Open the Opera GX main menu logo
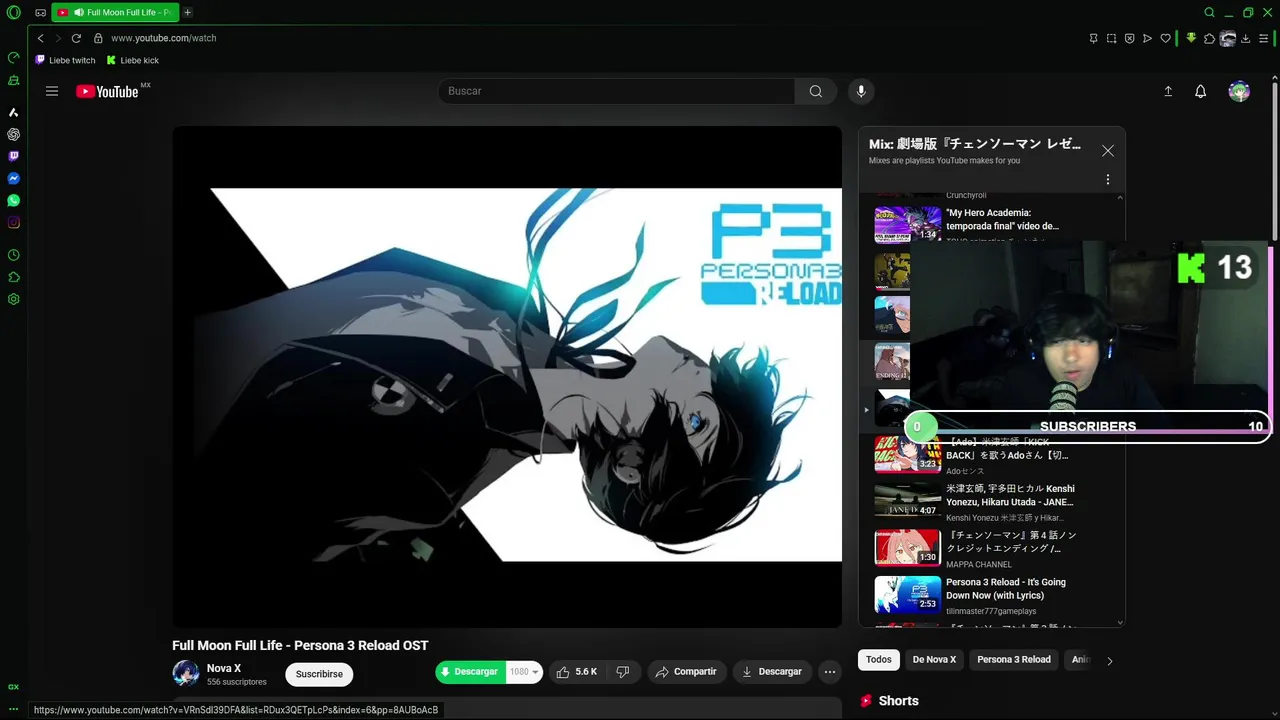The height and width of the screenshot is (720, 1280). [x=14, y=12]
